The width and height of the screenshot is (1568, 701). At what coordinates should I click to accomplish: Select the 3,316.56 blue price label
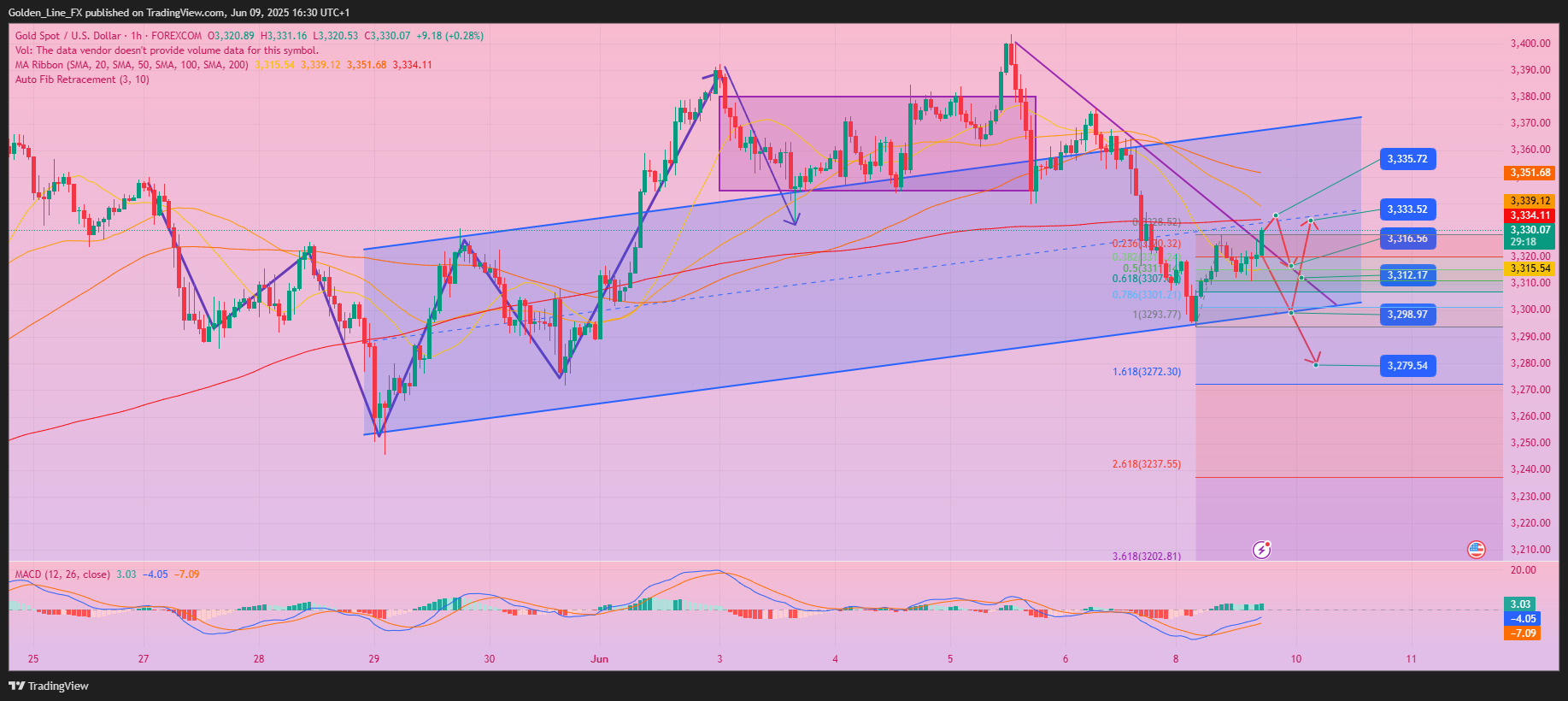[x=1407, y=239]
